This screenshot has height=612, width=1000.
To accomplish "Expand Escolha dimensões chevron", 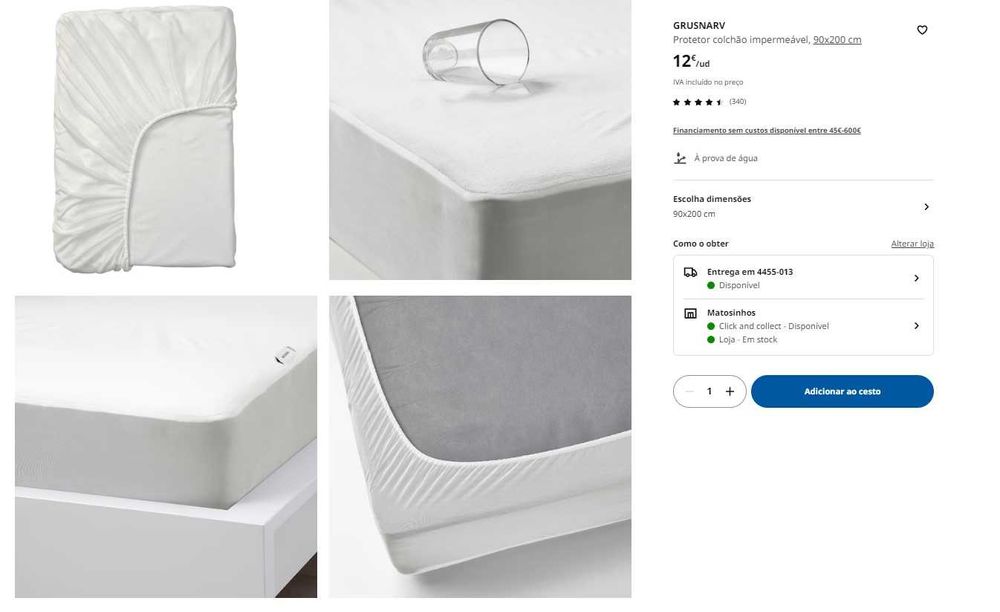I will point(926,207).
